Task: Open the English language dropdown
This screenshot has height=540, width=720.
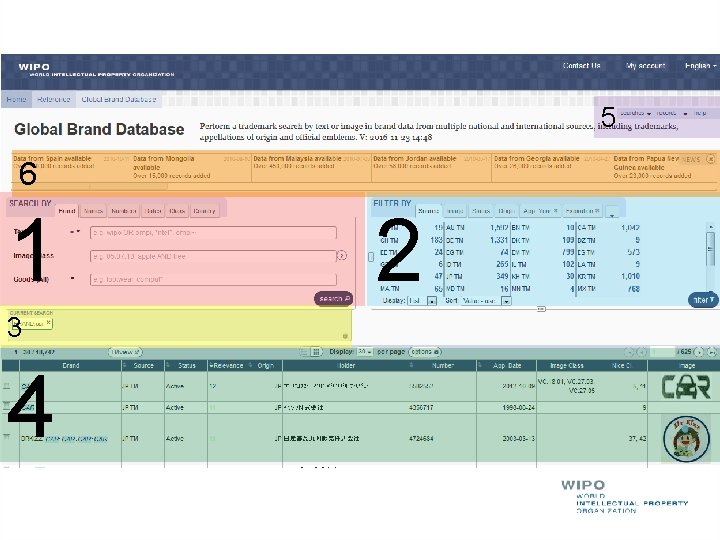Action: click(700, 66)
